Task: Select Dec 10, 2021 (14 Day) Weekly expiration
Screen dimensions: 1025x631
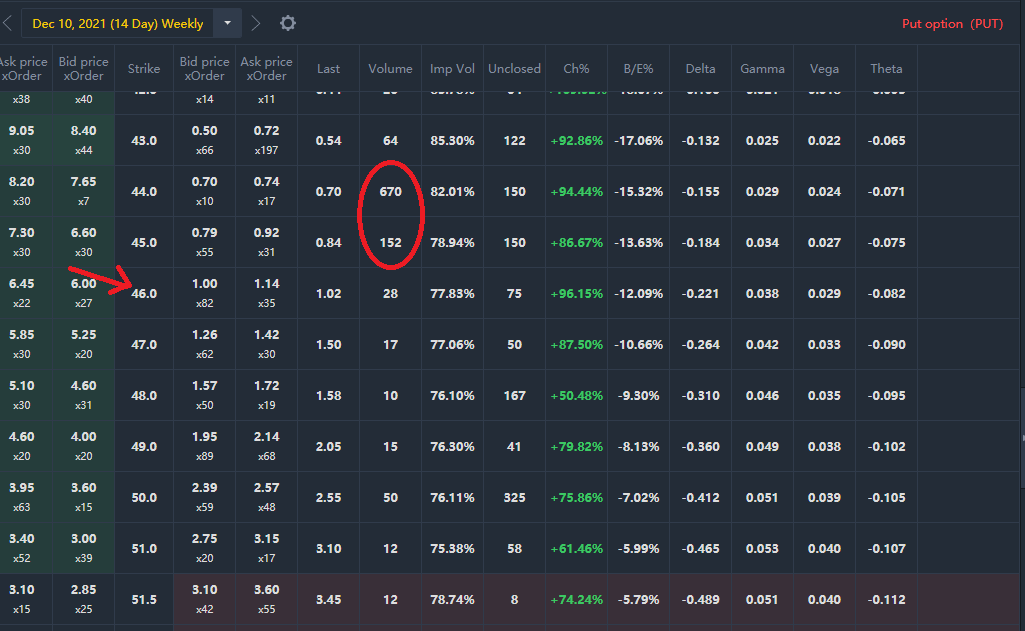Action: click(118, 24)
